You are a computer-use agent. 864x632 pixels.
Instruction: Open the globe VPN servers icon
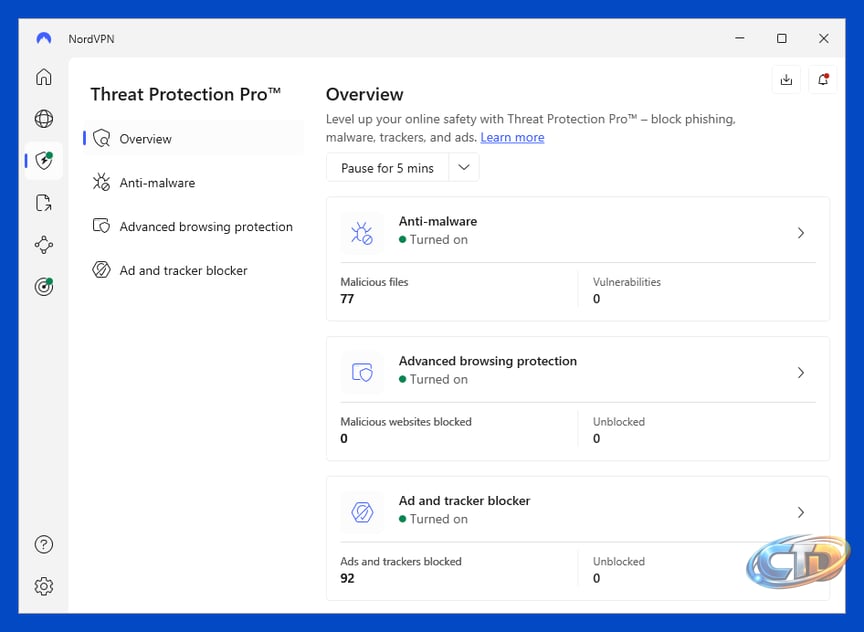(44, 118)
